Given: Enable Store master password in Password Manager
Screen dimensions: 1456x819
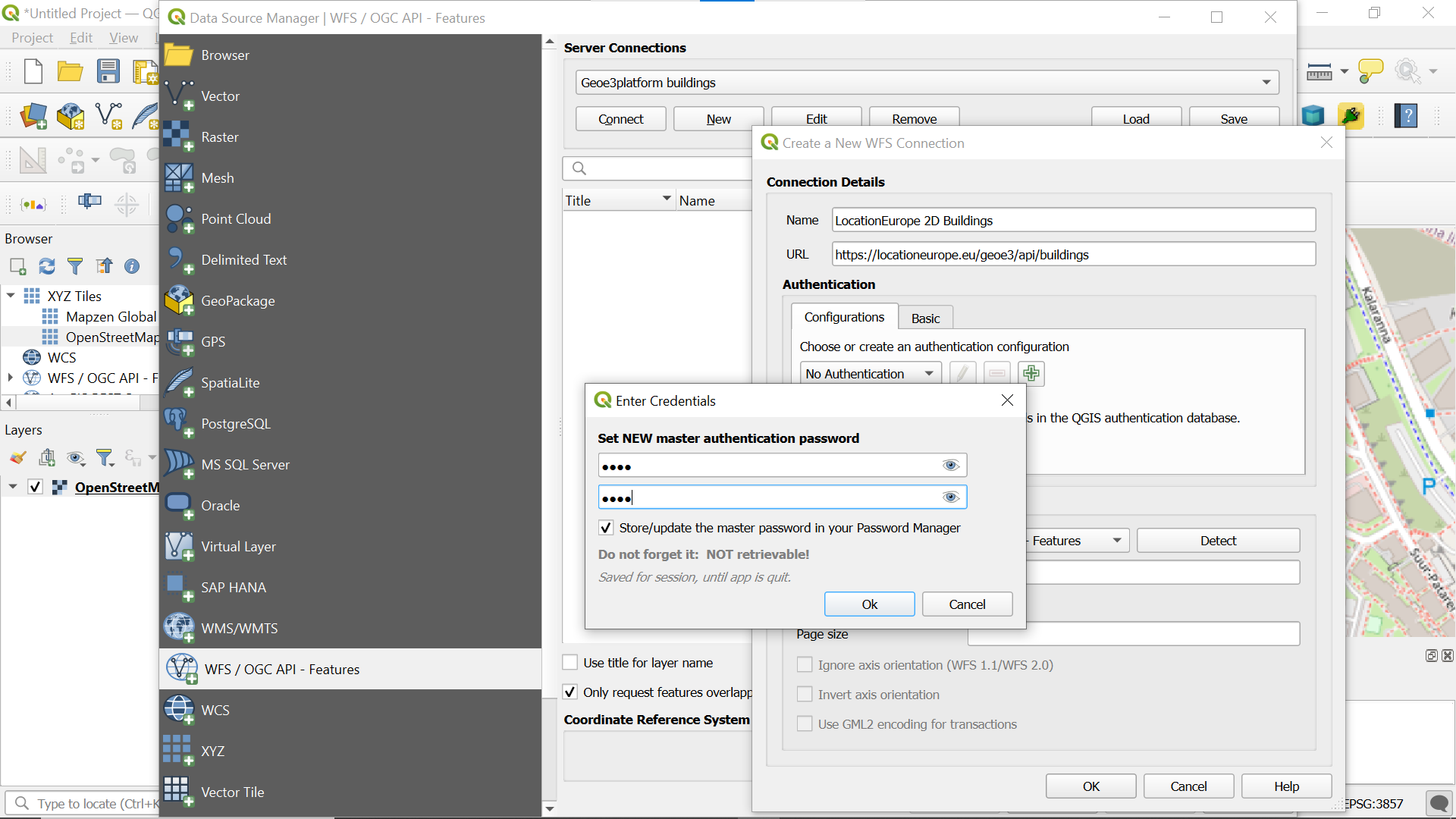Looking at the screenshot, I should coord(604,528).
